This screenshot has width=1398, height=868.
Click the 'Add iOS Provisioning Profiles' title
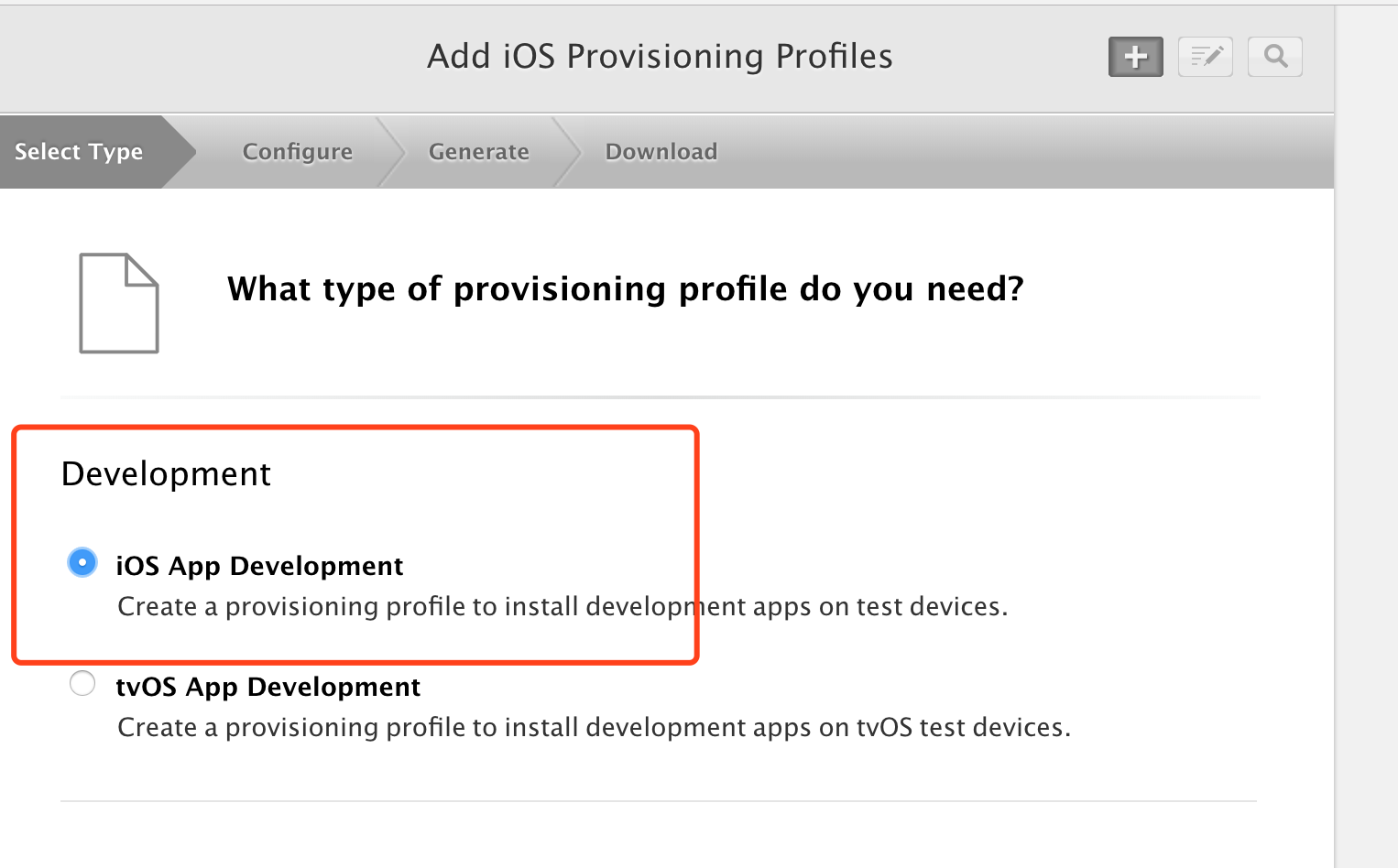pos(660,57)
